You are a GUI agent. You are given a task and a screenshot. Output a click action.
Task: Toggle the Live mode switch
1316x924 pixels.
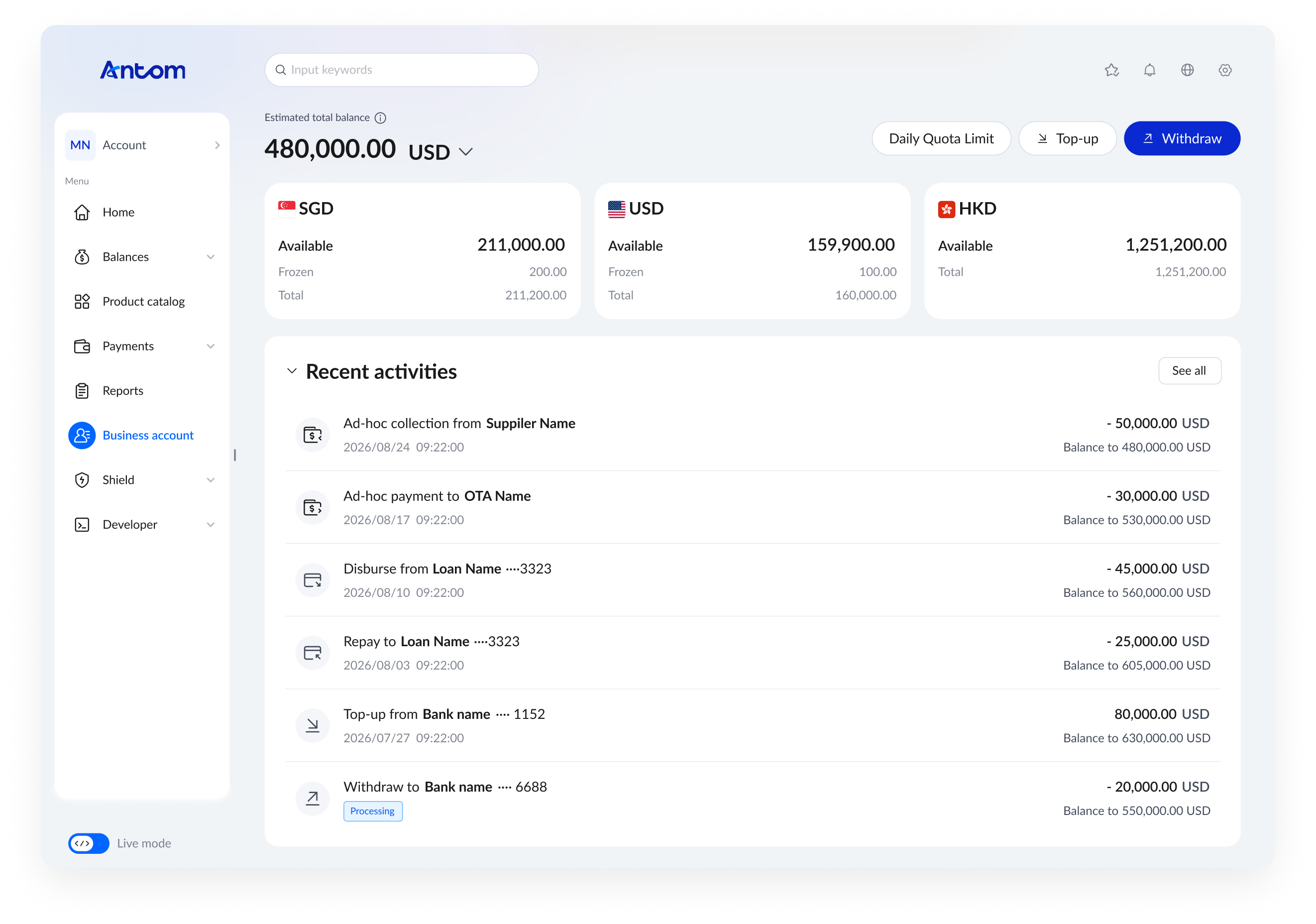[x=89, y=843]
